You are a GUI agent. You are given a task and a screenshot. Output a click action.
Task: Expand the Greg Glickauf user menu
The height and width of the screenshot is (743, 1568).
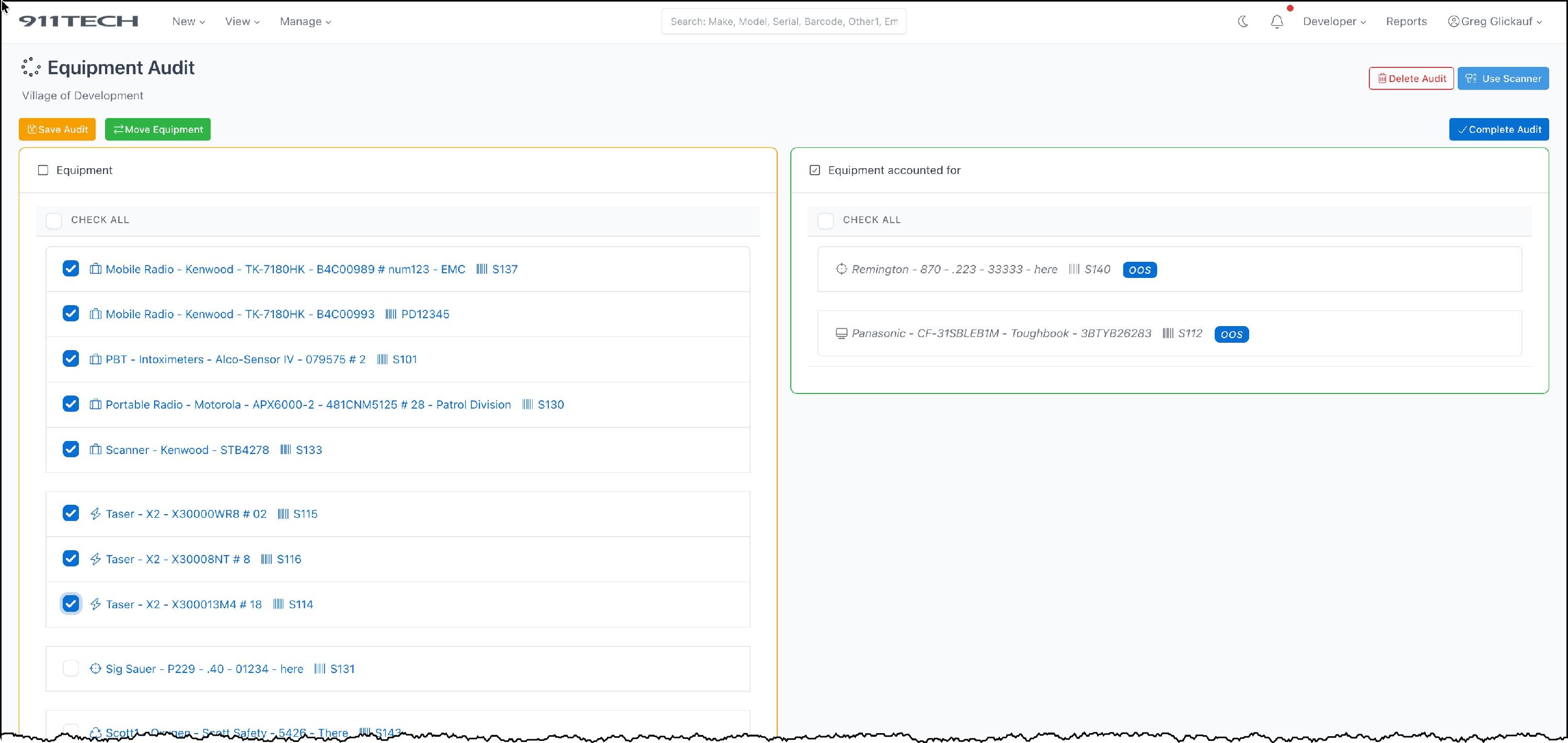tap(1495, 21)
